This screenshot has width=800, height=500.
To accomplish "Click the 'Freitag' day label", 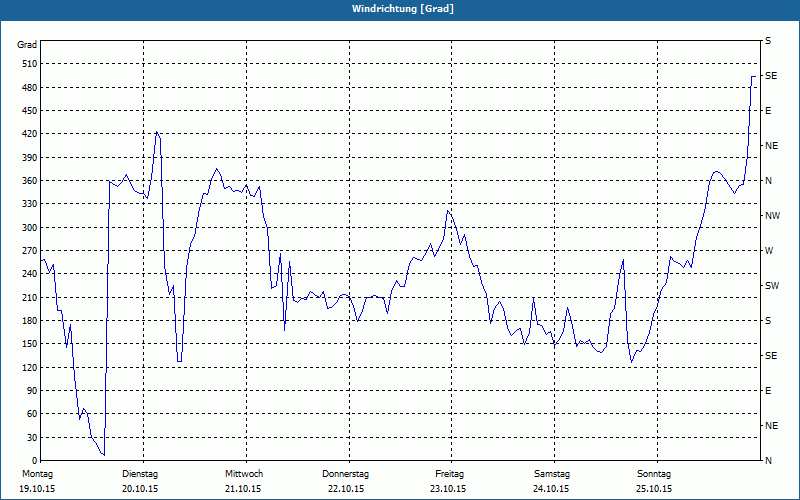I will [449, 474].
